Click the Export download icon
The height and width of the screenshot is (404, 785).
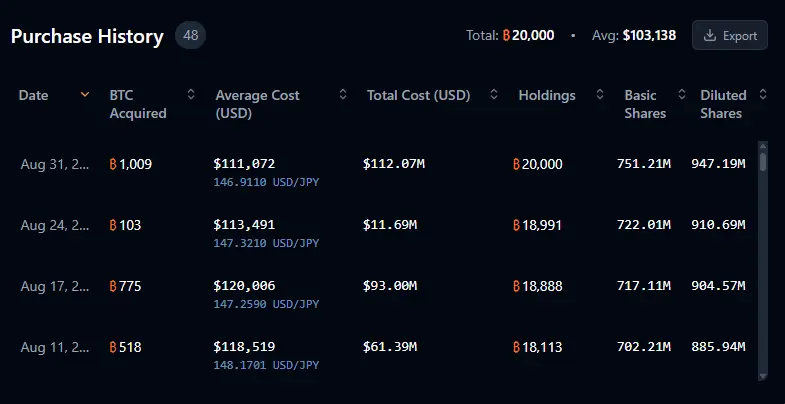pos(710,36)
